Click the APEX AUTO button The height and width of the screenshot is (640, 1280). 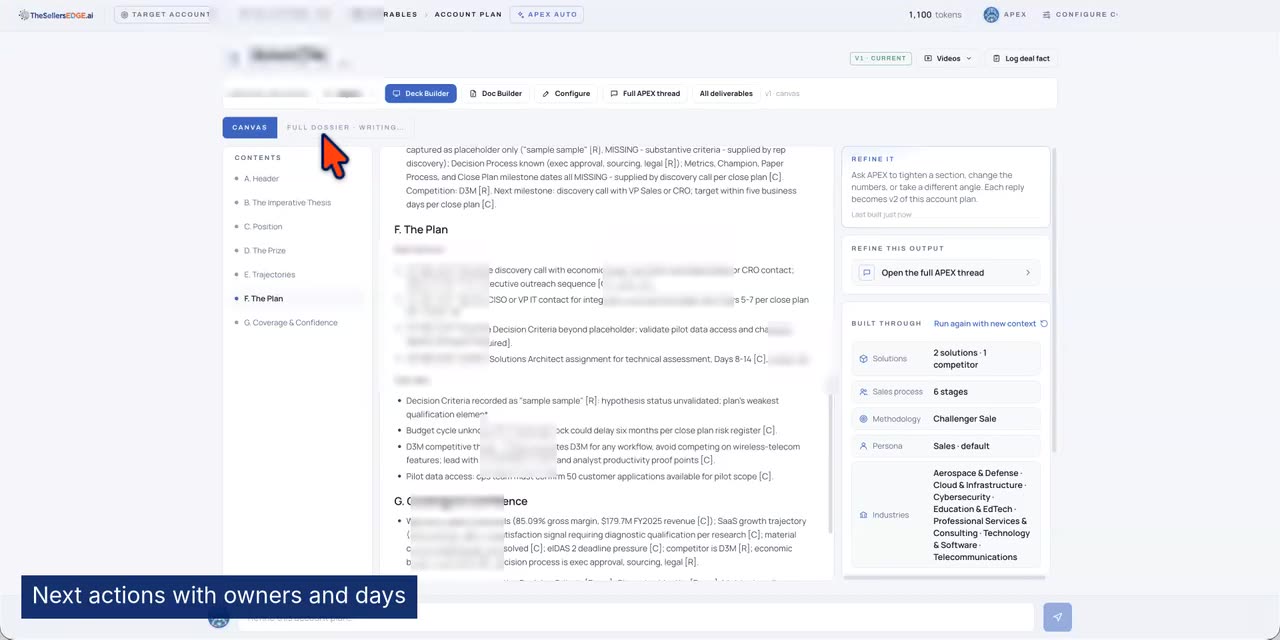coord(547,15)
